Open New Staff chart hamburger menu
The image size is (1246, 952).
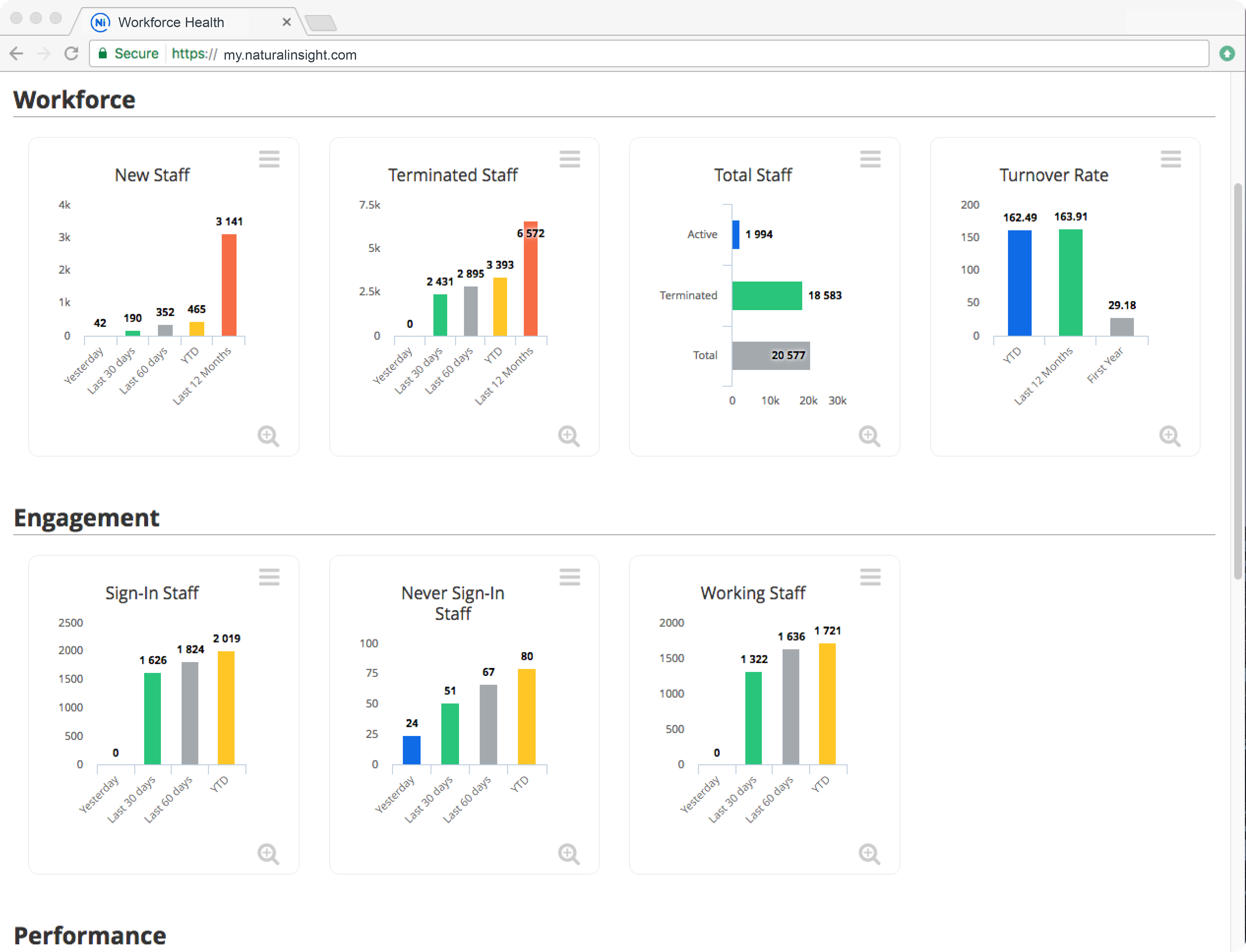pyautogui.click(x=269, y=159)
